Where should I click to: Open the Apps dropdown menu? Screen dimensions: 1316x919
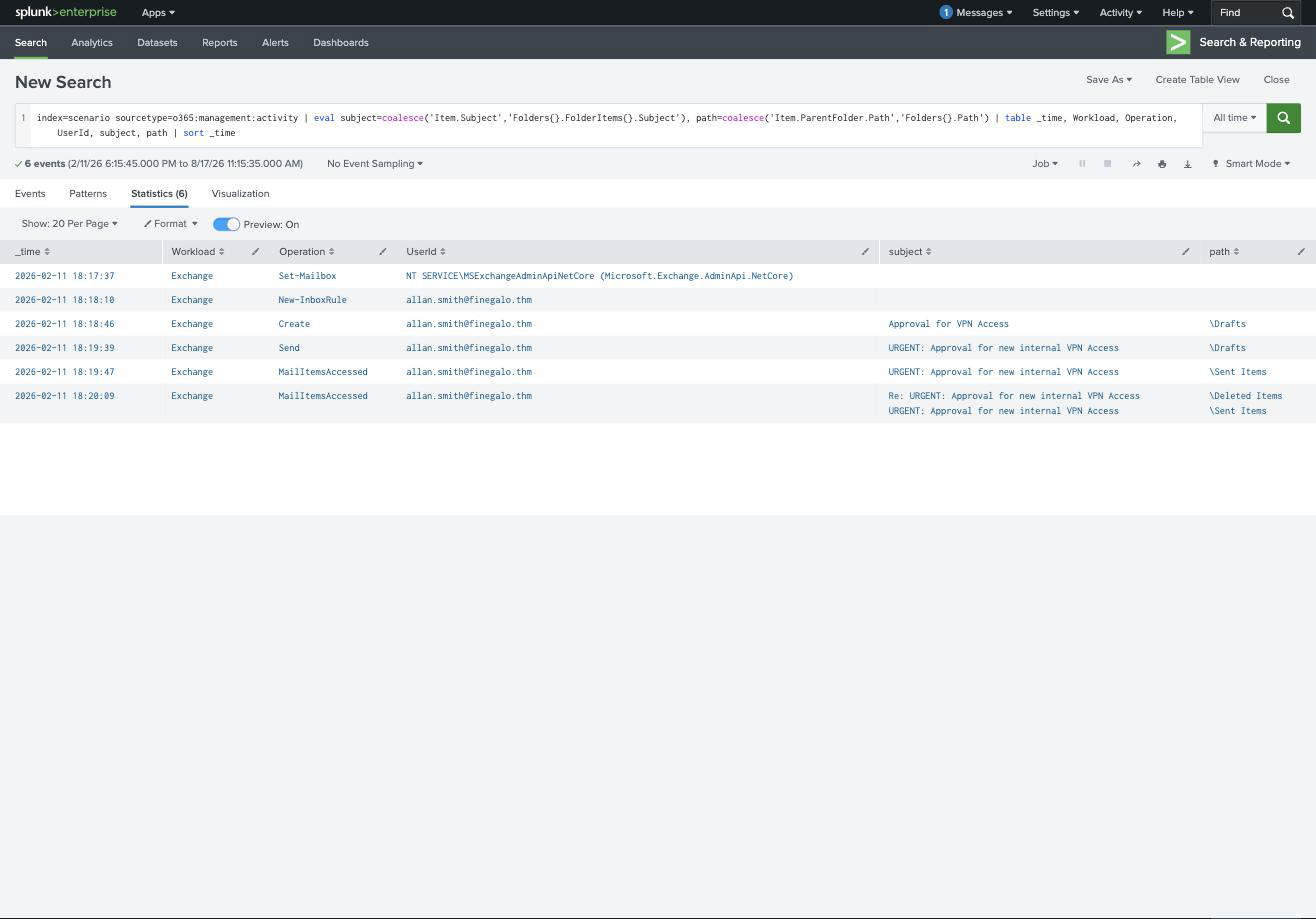click(x=158, y=13)
